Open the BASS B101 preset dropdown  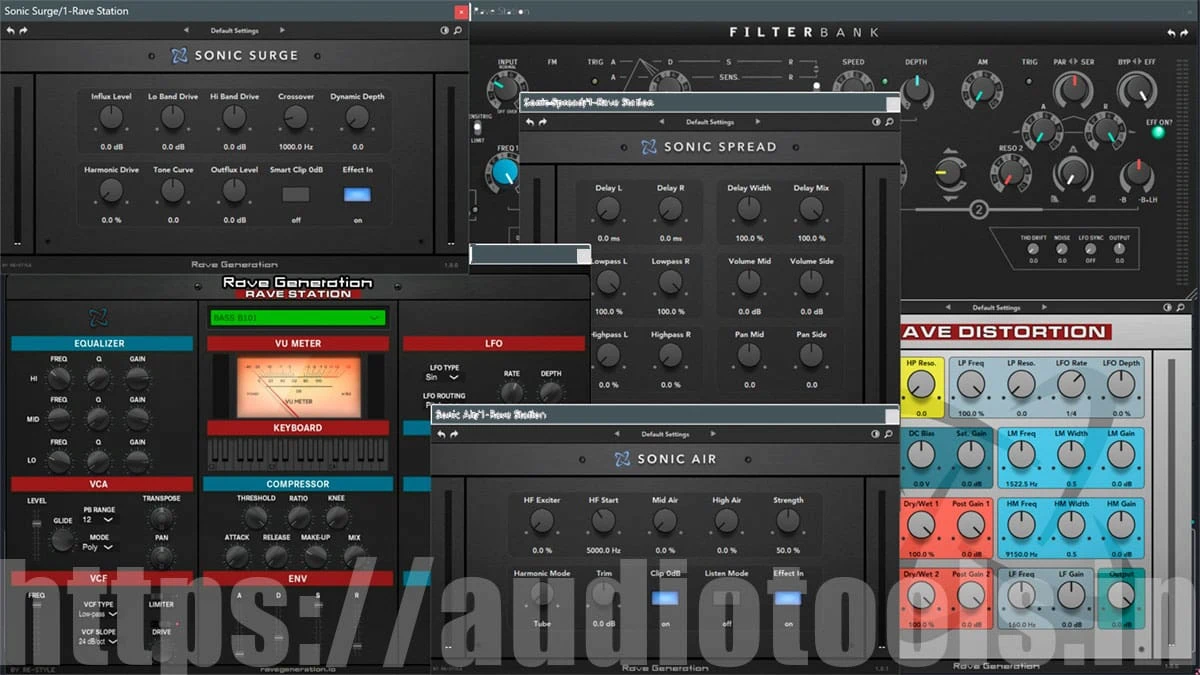[x=296, y=318]
